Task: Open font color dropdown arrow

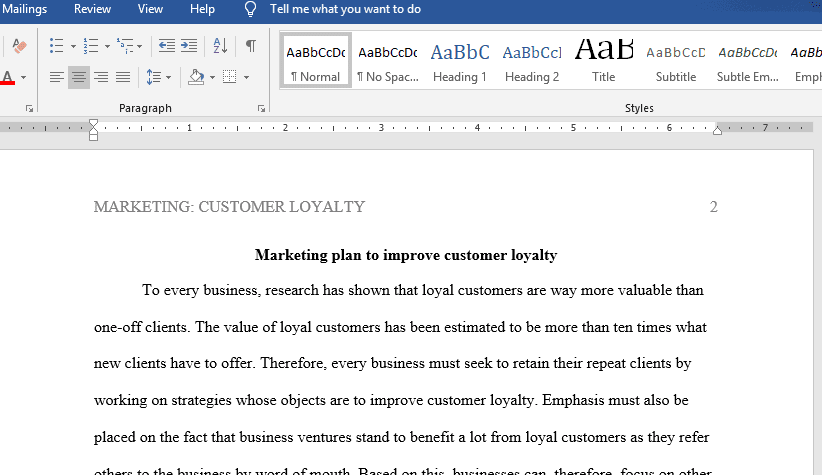Action: pyautogui.click(x=23, y=78)
